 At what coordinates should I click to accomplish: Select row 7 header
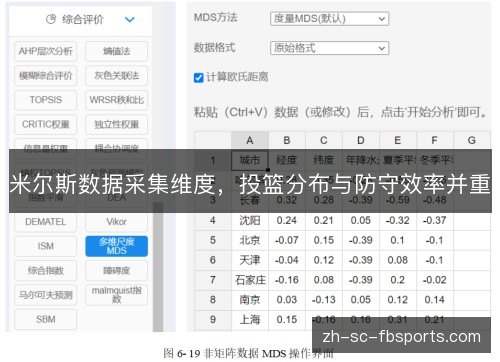(213, 280)
